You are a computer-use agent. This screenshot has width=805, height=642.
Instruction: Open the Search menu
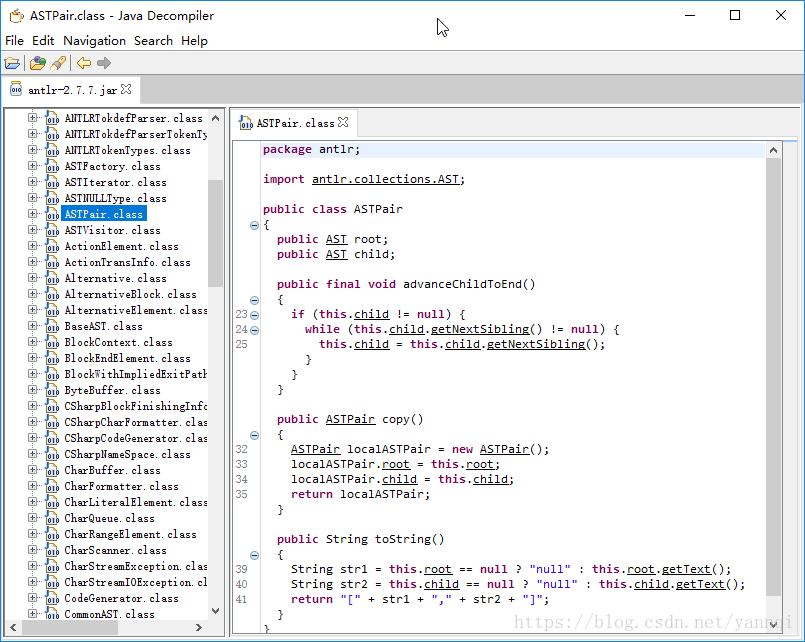pos(153,41)
